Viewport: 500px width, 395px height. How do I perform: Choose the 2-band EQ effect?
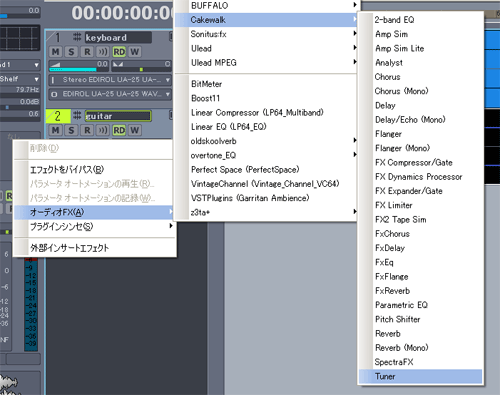[x=420, y=20]
